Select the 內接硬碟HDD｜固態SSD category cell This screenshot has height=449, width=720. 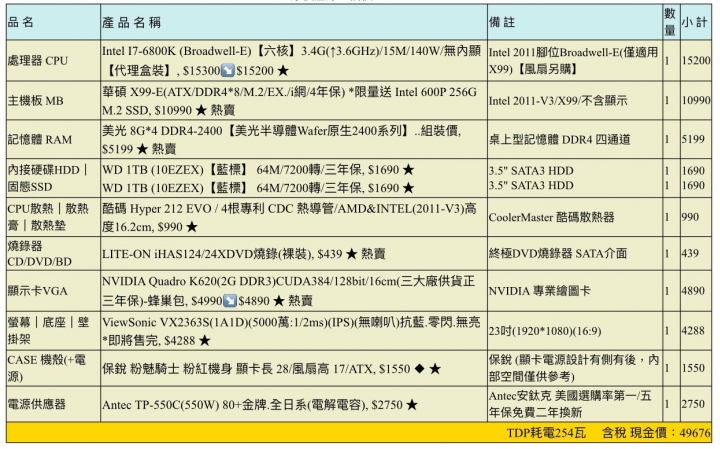tap(53, 179)
